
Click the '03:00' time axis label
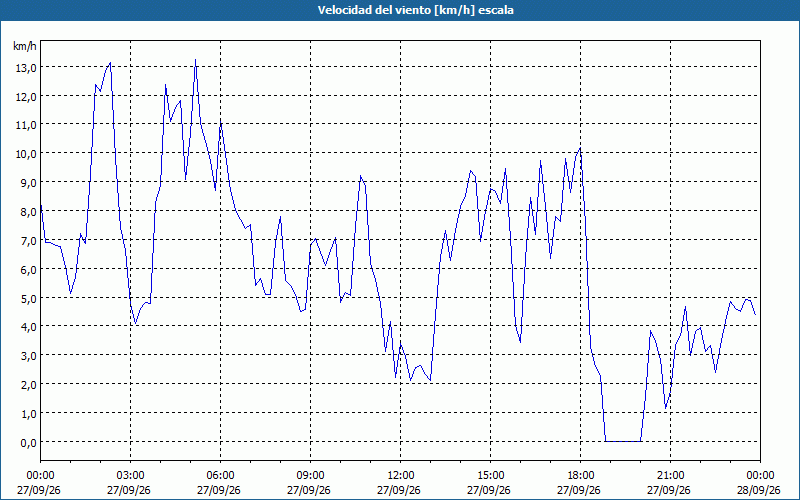131,476
